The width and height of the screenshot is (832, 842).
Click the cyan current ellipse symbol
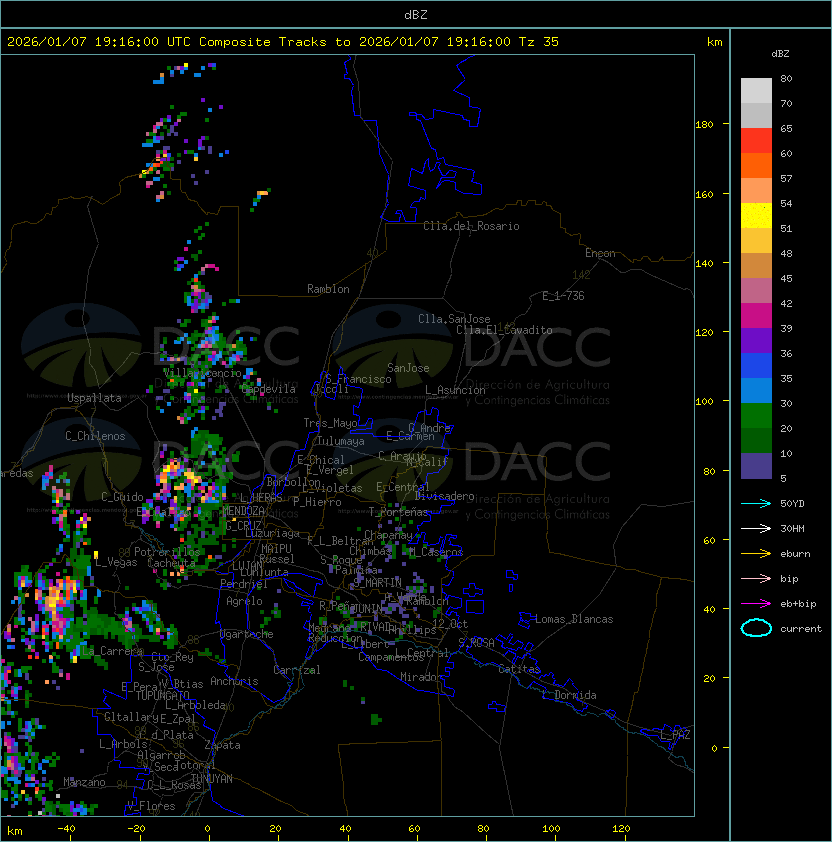coord(756,628)
